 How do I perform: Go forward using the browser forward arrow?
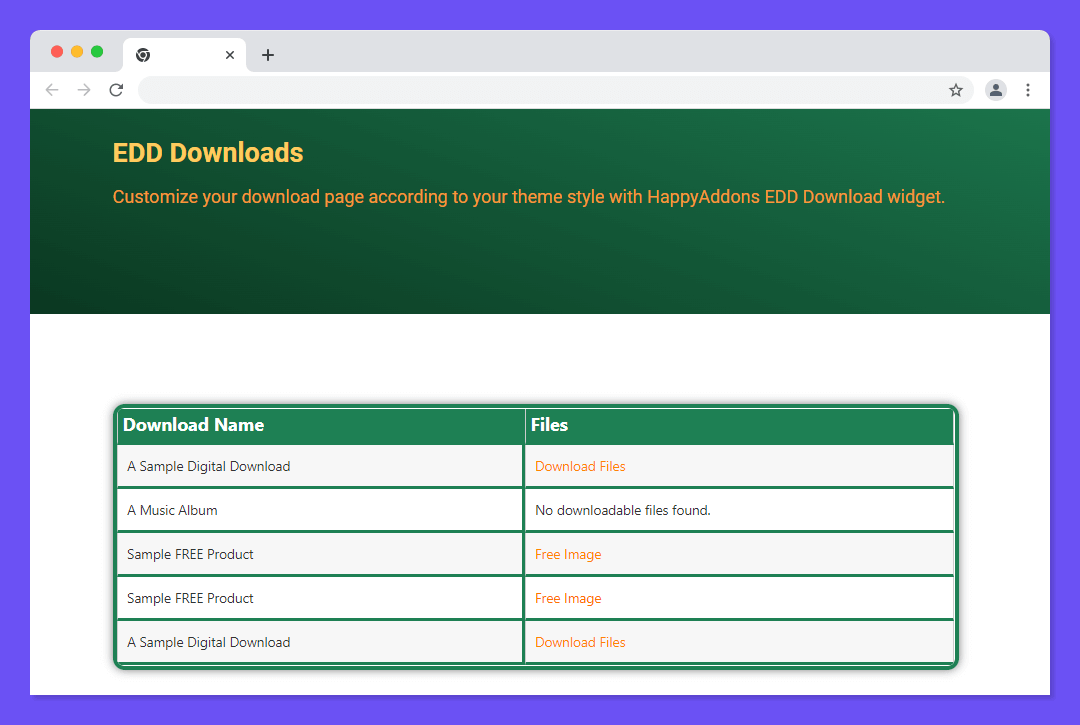(84, 90)
